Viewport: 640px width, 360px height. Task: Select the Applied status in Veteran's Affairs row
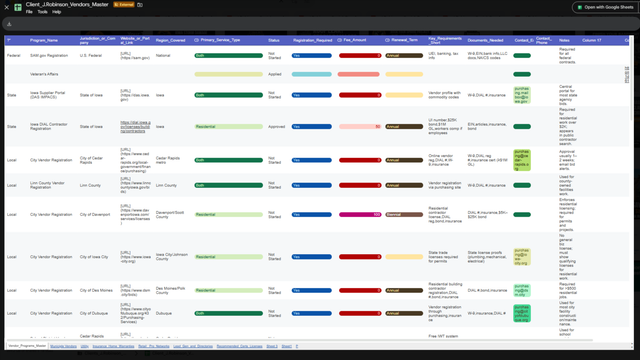(275, 74)
